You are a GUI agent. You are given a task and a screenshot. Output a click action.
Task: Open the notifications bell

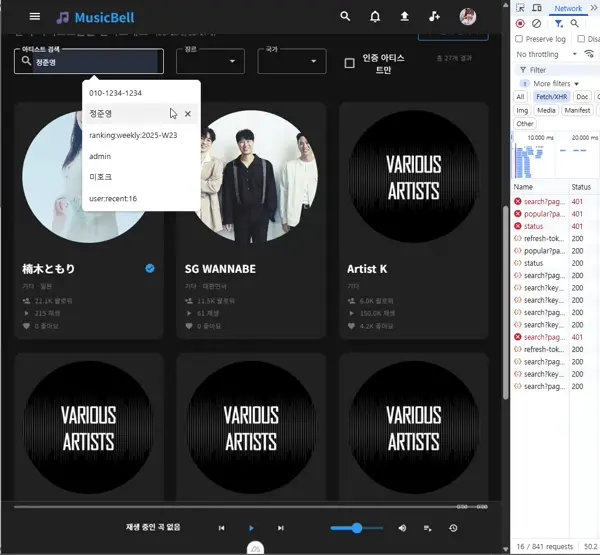pyautogui.click(x=375, y=17)
